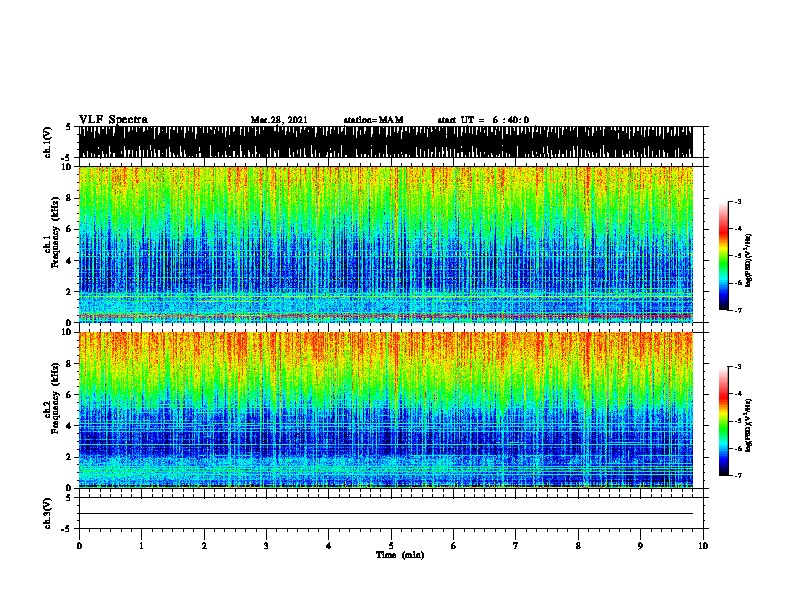The width and height of the screenshot is (792, 612).
Task: Click the ch.2 color scale bar
Action: click(724, 421)
